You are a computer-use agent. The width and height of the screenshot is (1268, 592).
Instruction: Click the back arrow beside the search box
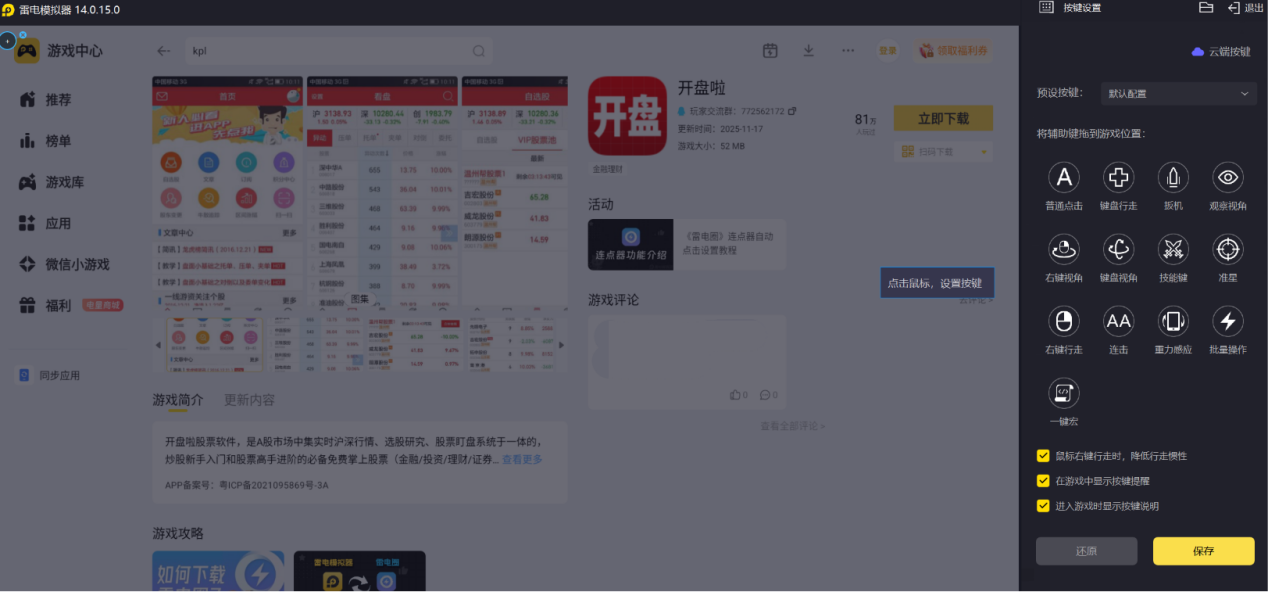click(x=164, y=51)
